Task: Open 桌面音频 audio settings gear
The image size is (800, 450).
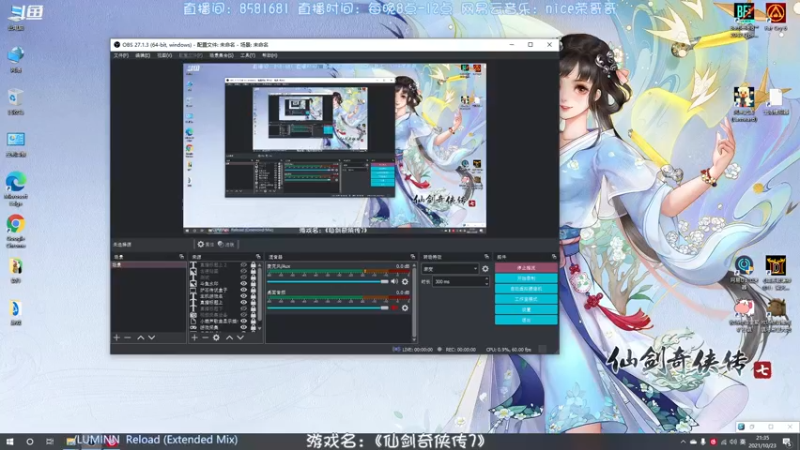Action: pos(405,308)
